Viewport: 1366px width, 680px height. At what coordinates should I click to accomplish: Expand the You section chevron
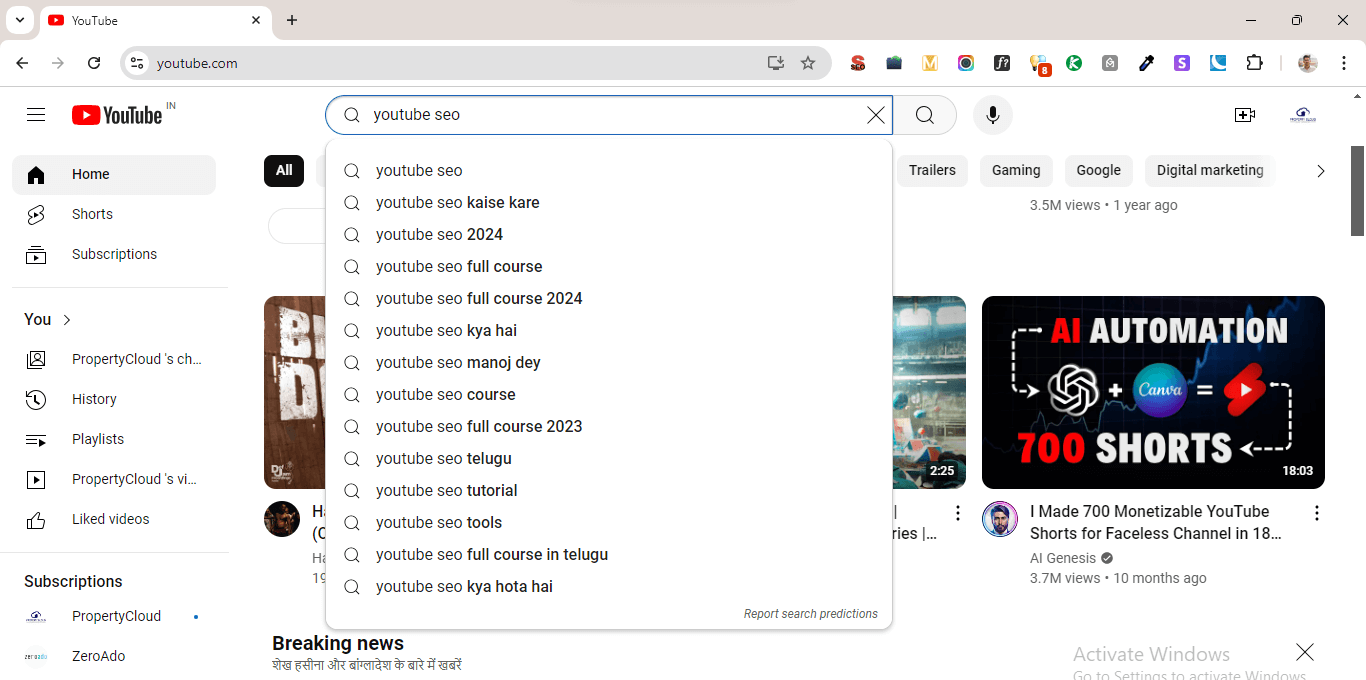(x=67, y=320)
